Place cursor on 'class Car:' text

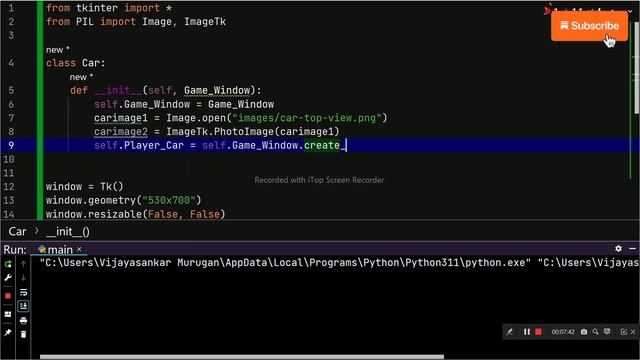click(76, 63)
